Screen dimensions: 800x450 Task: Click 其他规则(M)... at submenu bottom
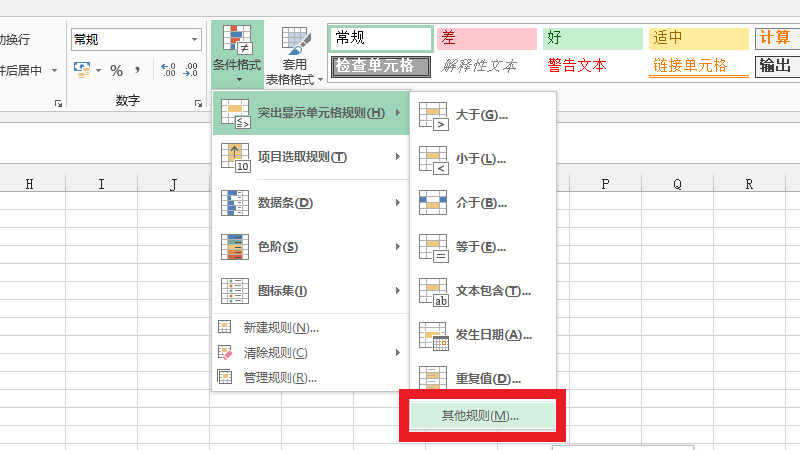[481, 415]
